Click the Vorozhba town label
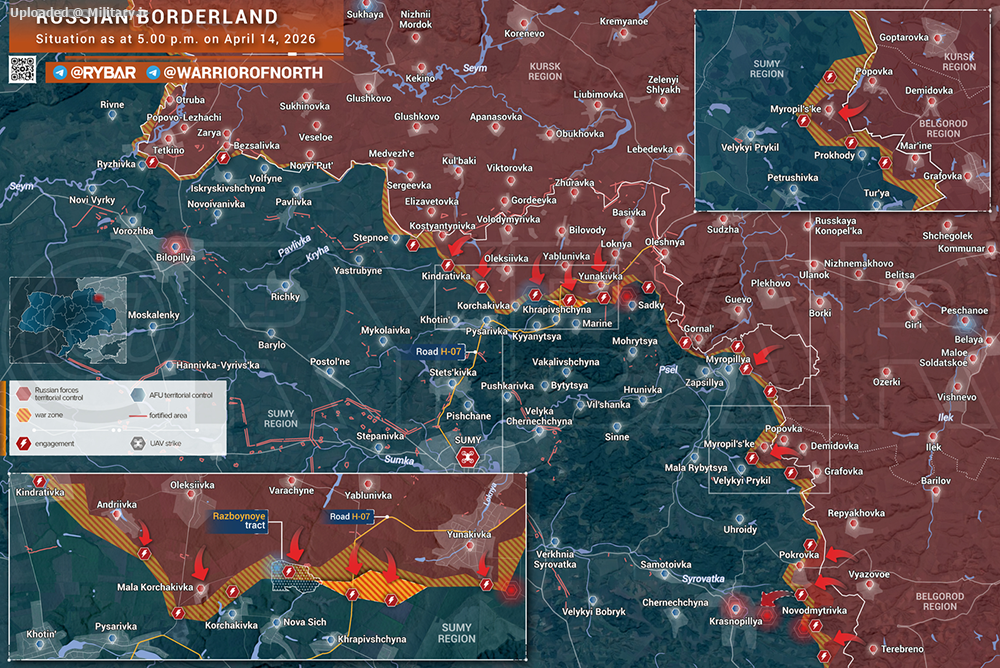This screenshot has width=1000, height=668. click(x=133, y=231)
